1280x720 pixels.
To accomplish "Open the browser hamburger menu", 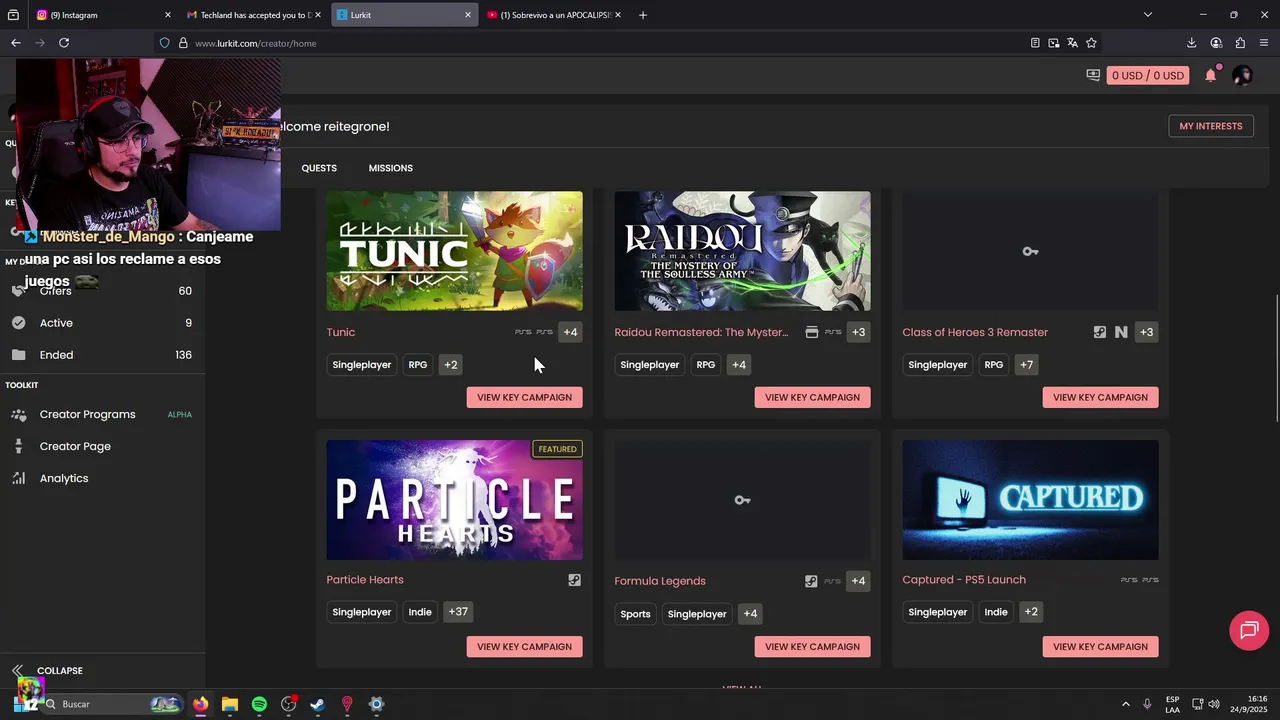I will [x=1264, y=43].
